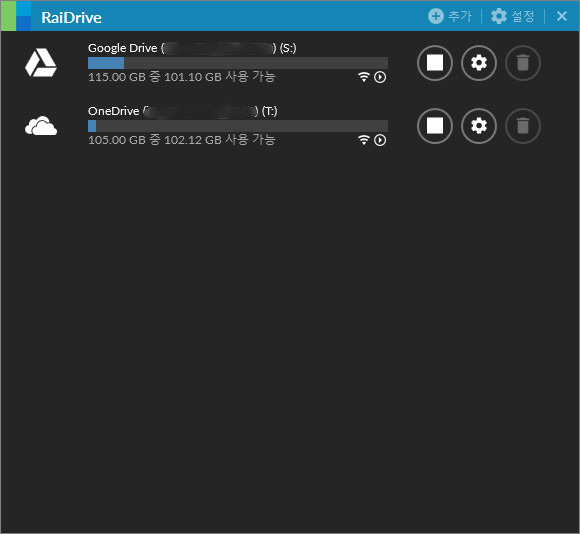Click the Google Drive service icon
This screenshot has width=580, height=534.
41,62
